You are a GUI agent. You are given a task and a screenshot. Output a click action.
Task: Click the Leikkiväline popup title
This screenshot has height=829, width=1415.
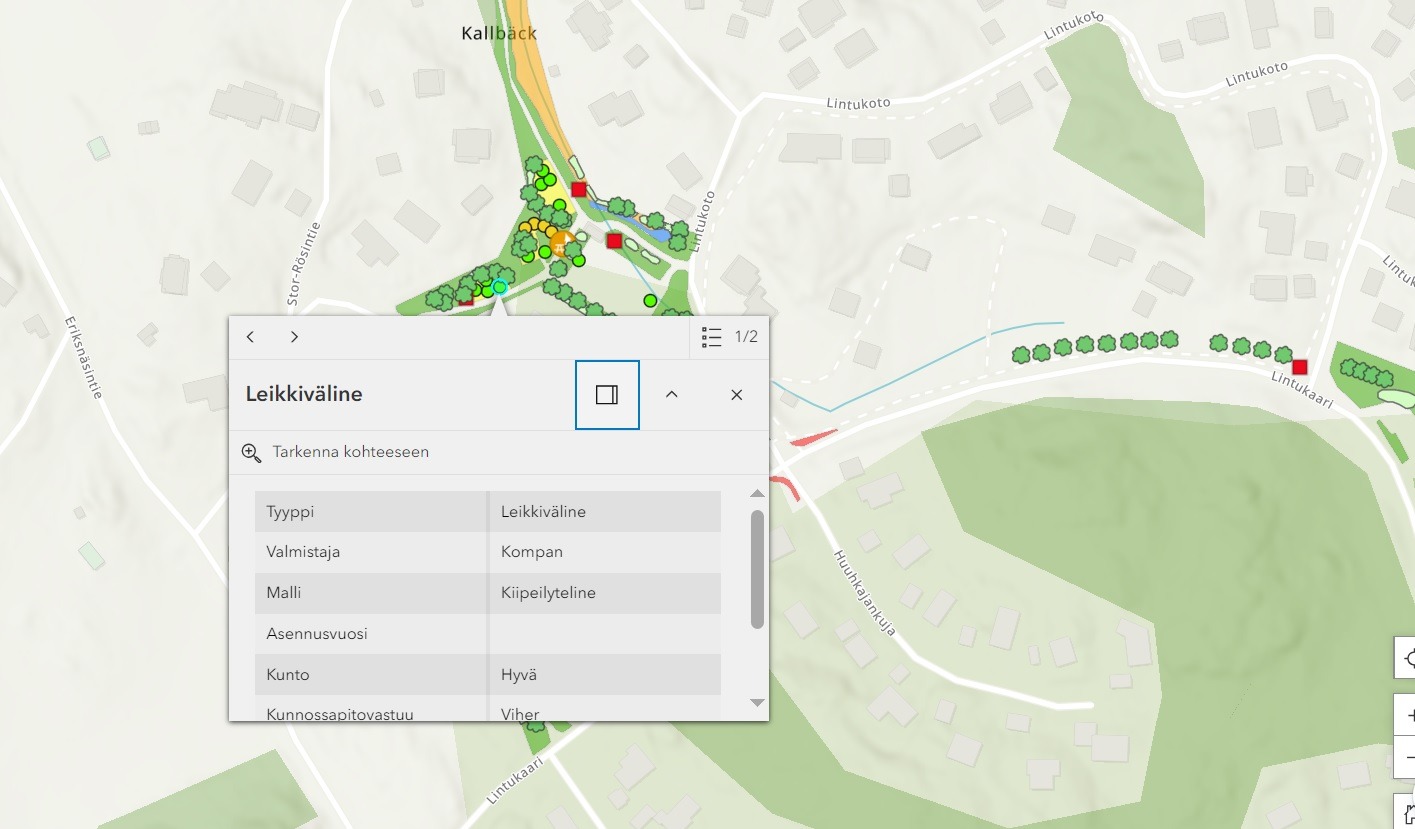(x=304, y=394)
